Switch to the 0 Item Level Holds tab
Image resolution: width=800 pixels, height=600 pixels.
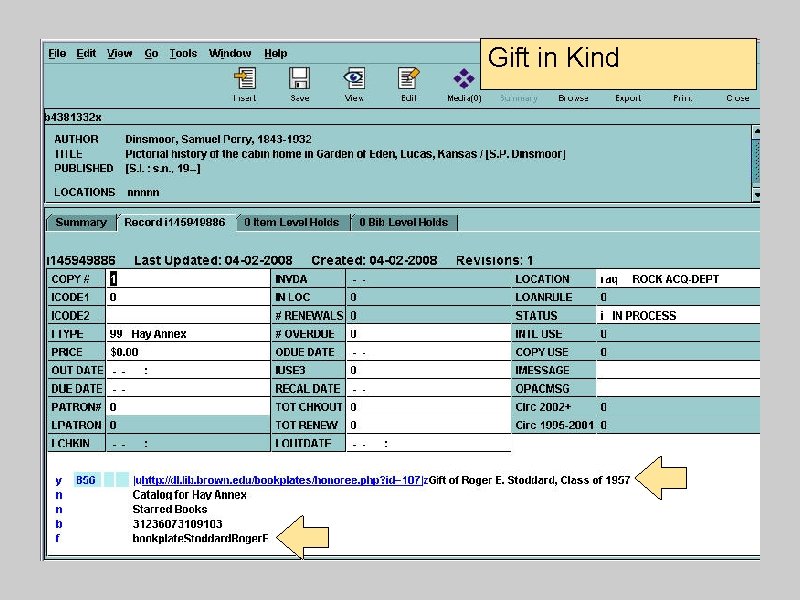coord(292,222)
